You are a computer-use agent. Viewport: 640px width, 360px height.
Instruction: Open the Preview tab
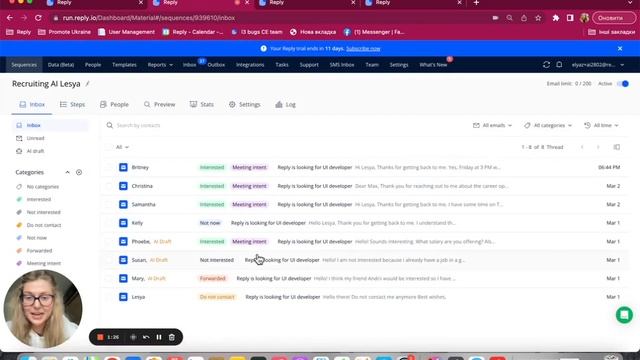[x=159, y=104]
